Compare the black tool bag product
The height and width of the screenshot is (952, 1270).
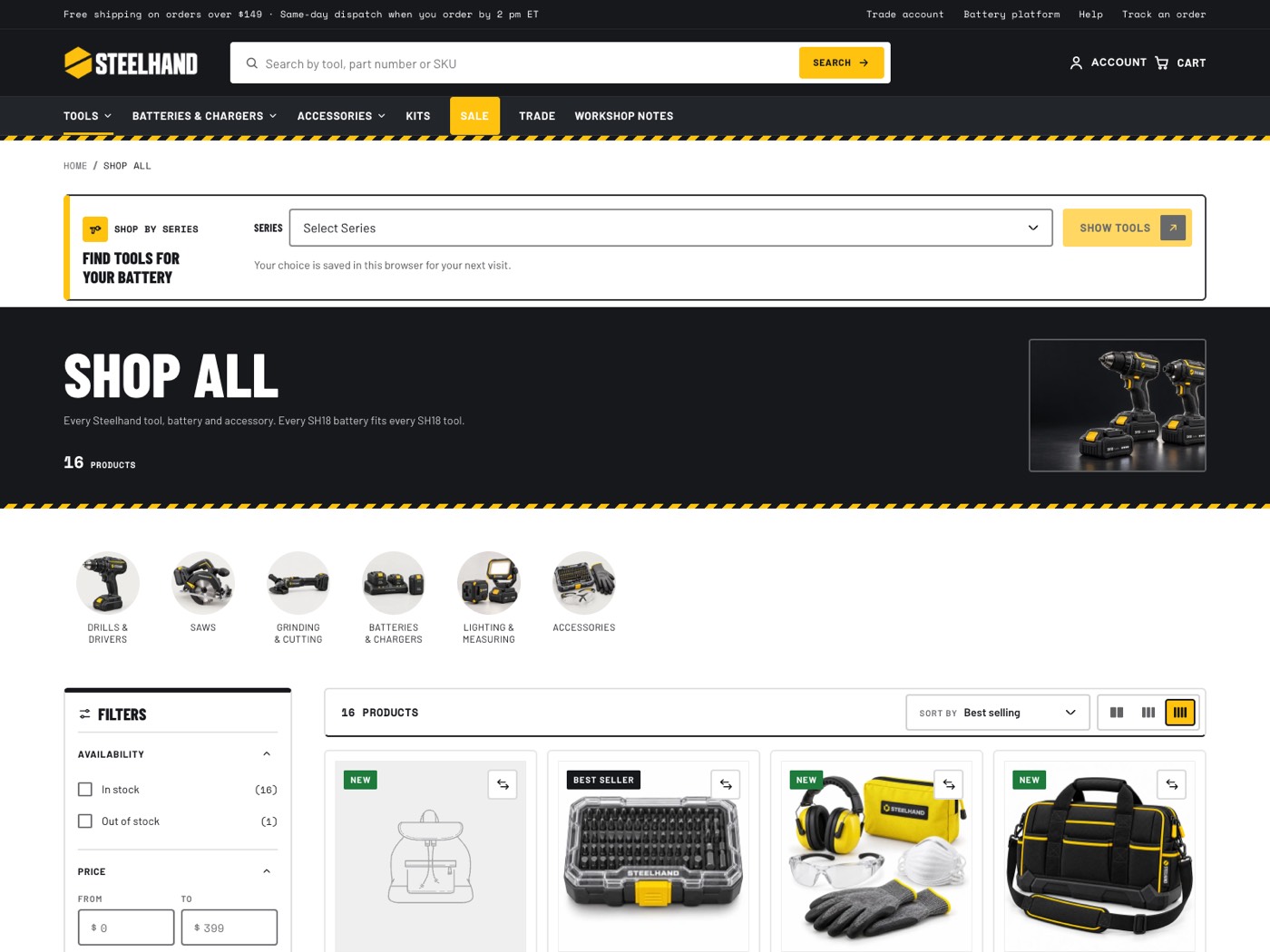pos(1172,784)
